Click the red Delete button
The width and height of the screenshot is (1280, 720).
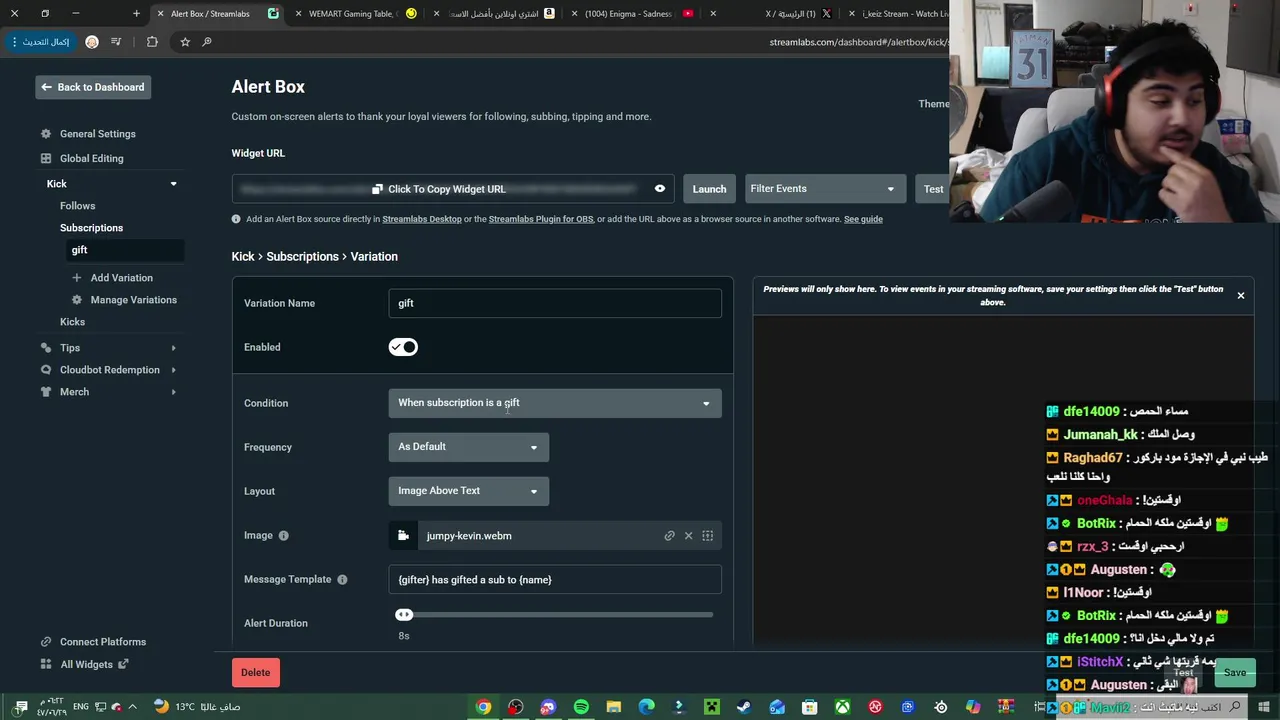255,672
